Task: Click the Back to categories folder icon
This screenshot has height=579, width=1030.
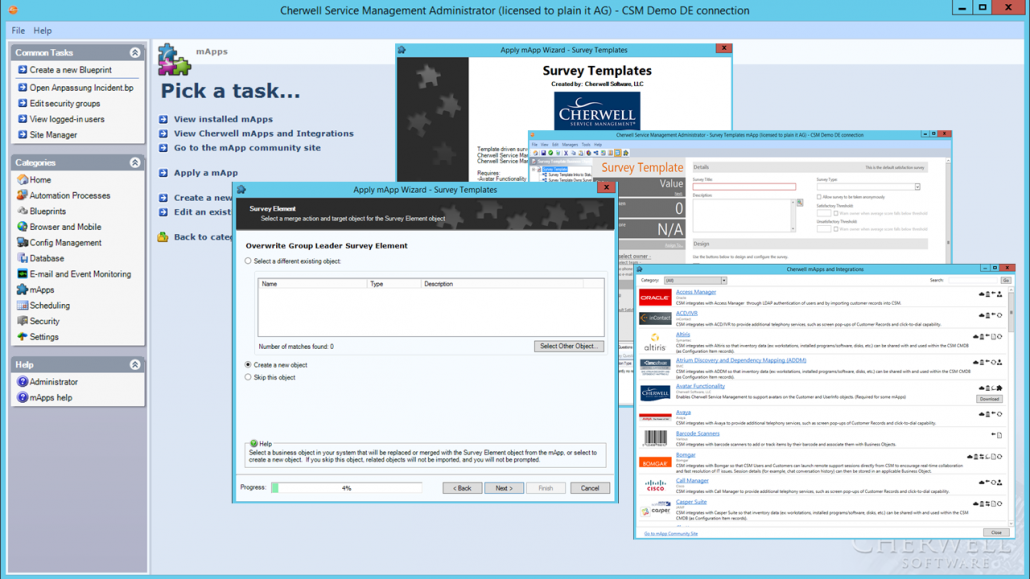Action: (163, 237)
